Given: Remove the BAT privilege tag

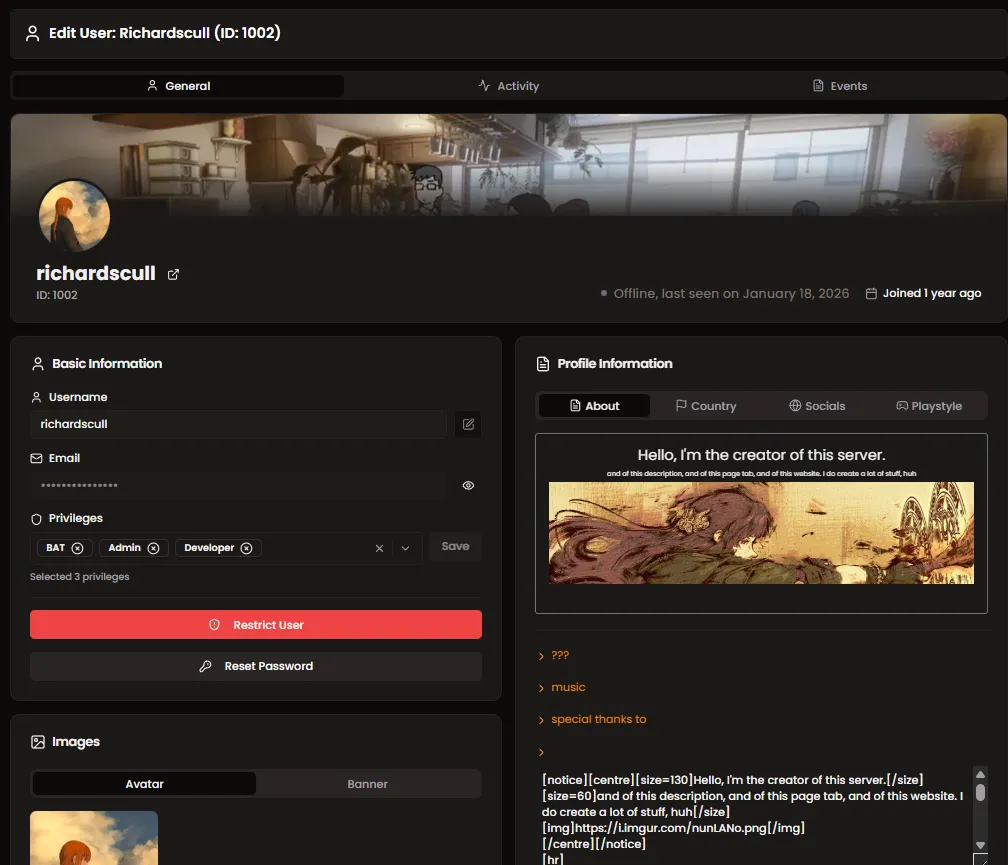Looking at the screenshot, I should click(77, 548).
